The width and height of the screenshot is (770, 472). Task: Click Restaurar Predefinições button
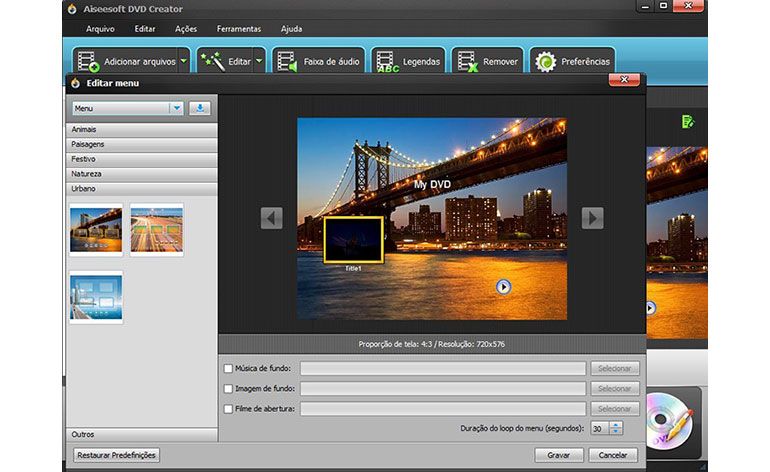116,455
